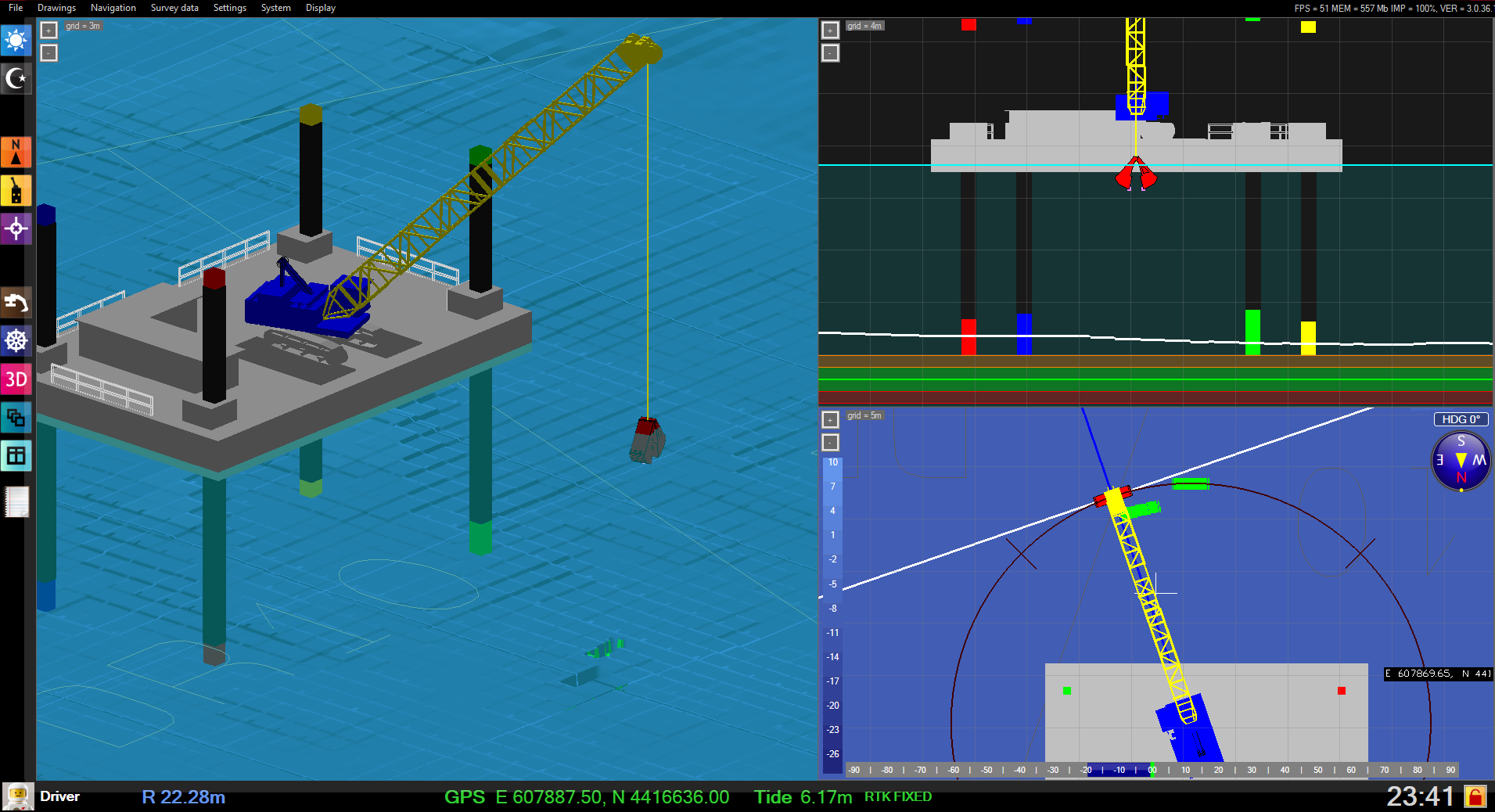
Task: Zoom out the plan view
Action: 830,442
